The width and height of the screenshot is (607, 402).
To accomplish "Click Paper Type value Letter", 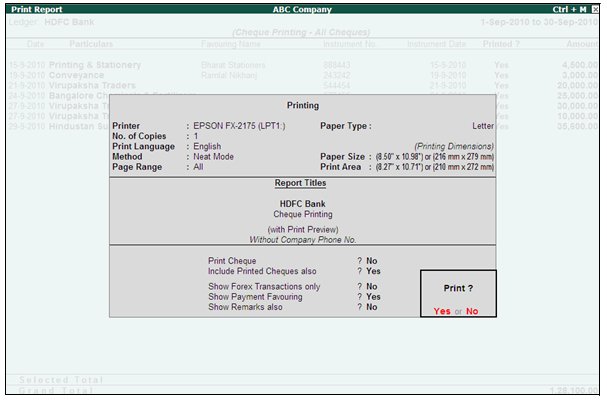I will tap(483, 126).
